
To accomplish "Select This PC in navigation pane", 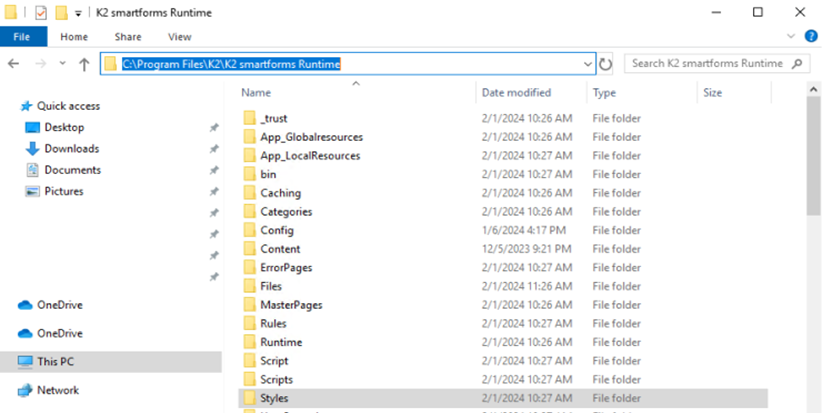I will coord(111,362).
